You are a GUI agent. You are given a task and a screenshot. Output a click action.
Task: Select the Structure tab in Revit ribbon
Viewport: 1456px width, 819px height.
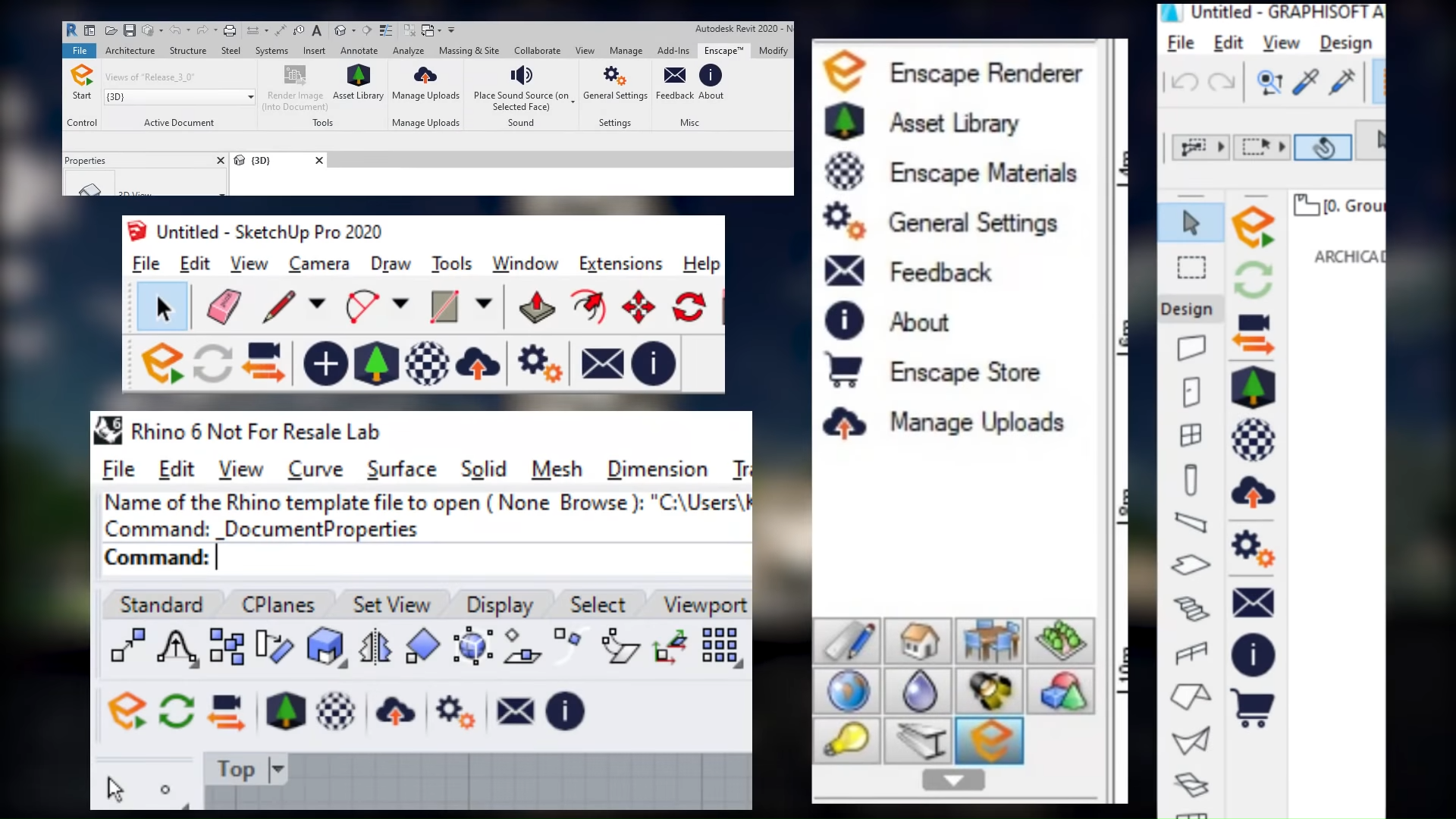point(188,50)
